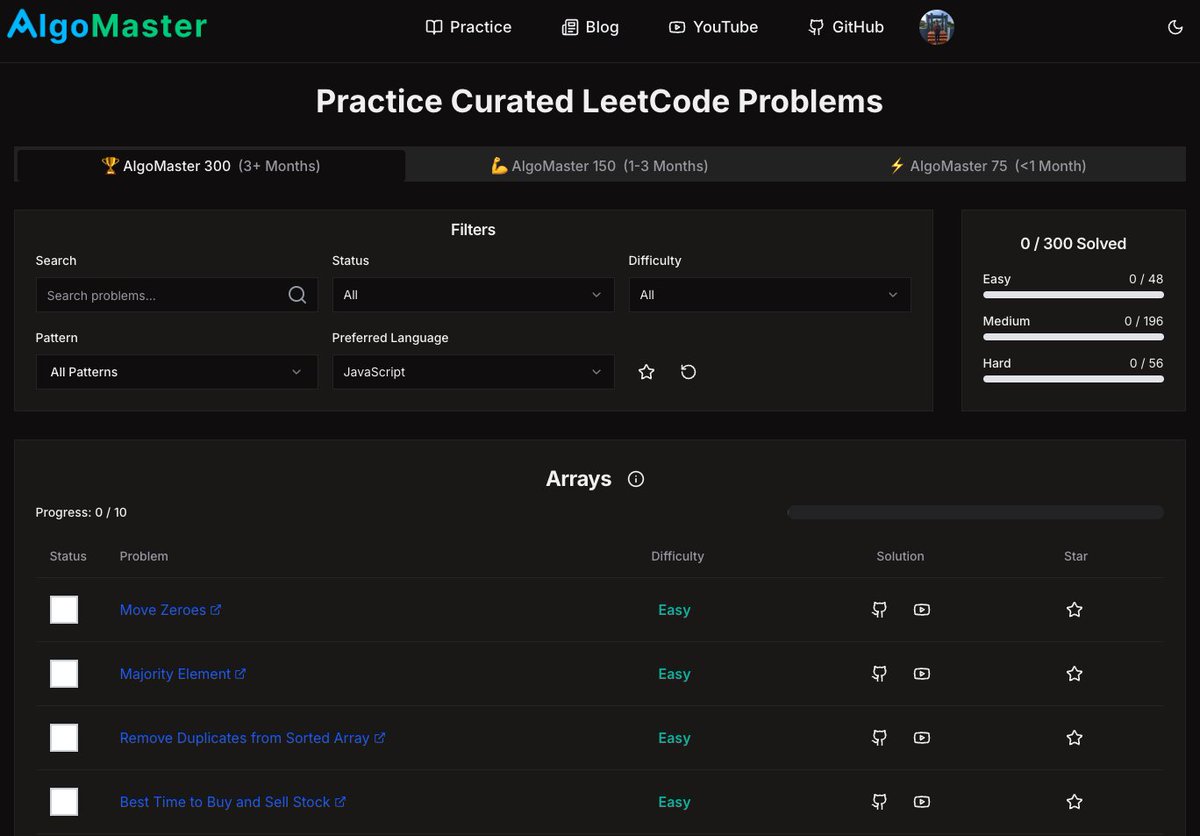Viewport: 1200px width, 836px height.
Task: Star the Majority Element problem
Action: (1075, 674)
